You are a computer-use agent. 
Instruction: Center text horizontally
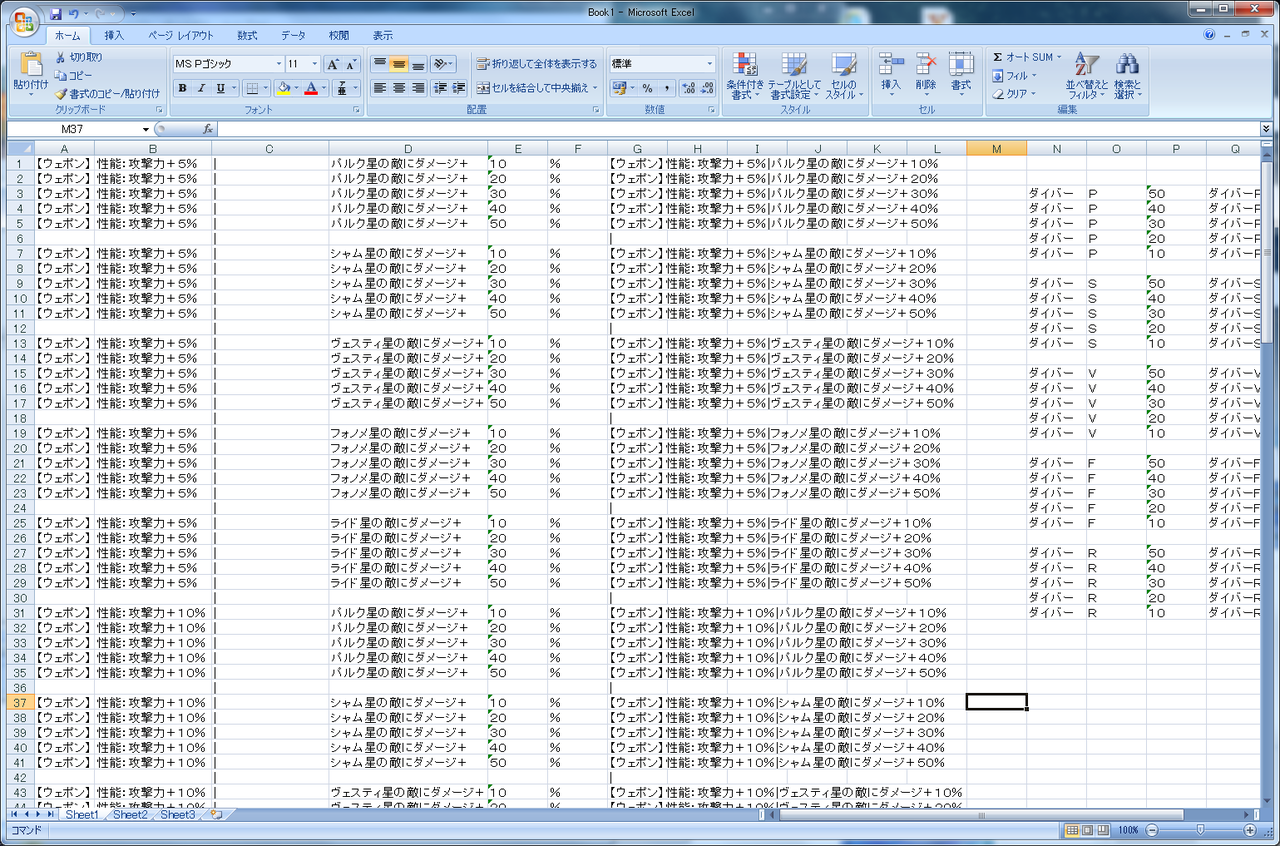[399, 88]
